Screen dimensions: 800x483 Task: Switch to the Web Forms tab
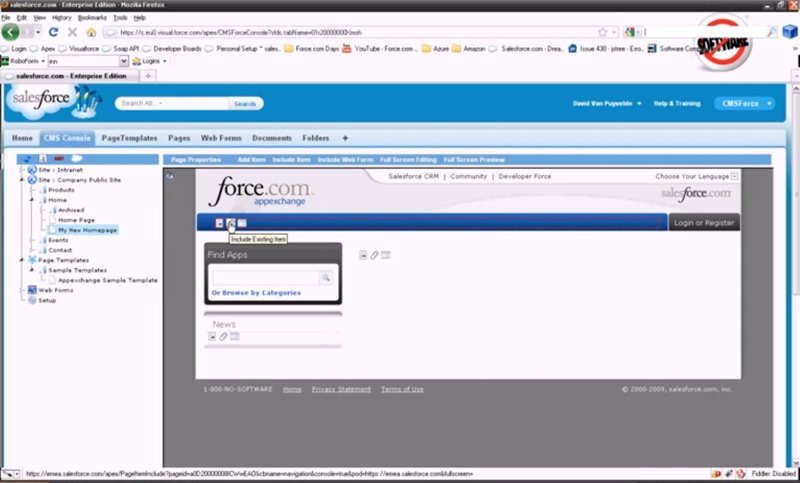click(x=221, y=138)
